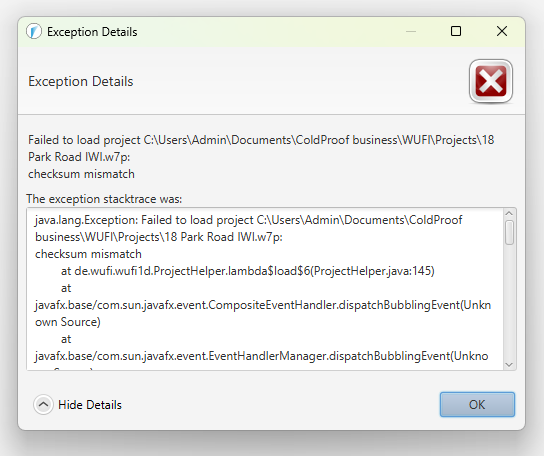544x456 pixels.
Task: Click the stacktrace scrollbar down arrow
Action: (509, 364)
